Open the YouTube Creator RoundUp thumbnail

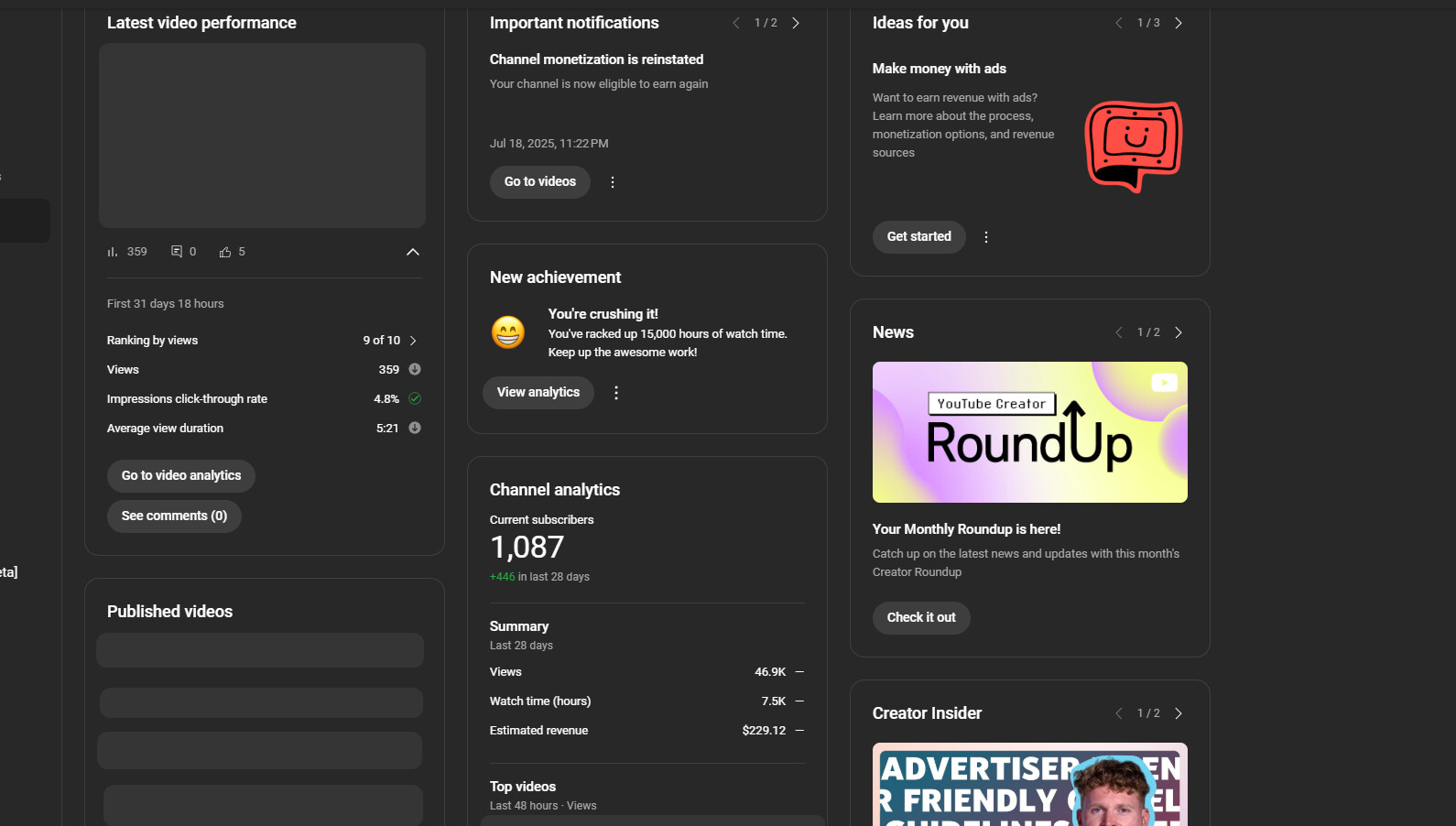click(1029, 432)
